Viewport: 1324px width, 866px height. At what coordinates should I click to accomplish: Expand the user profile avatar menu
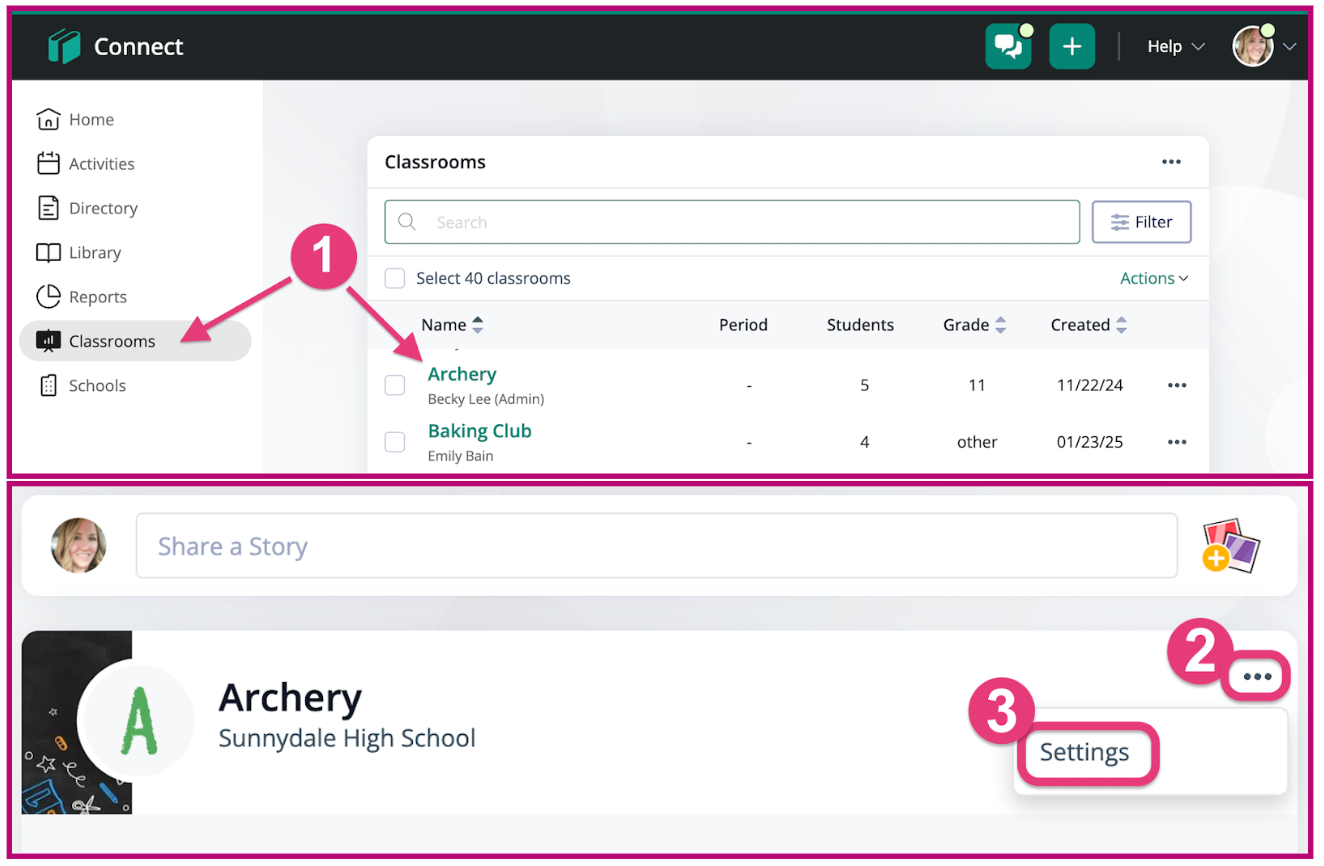(x=1262, y=47)
